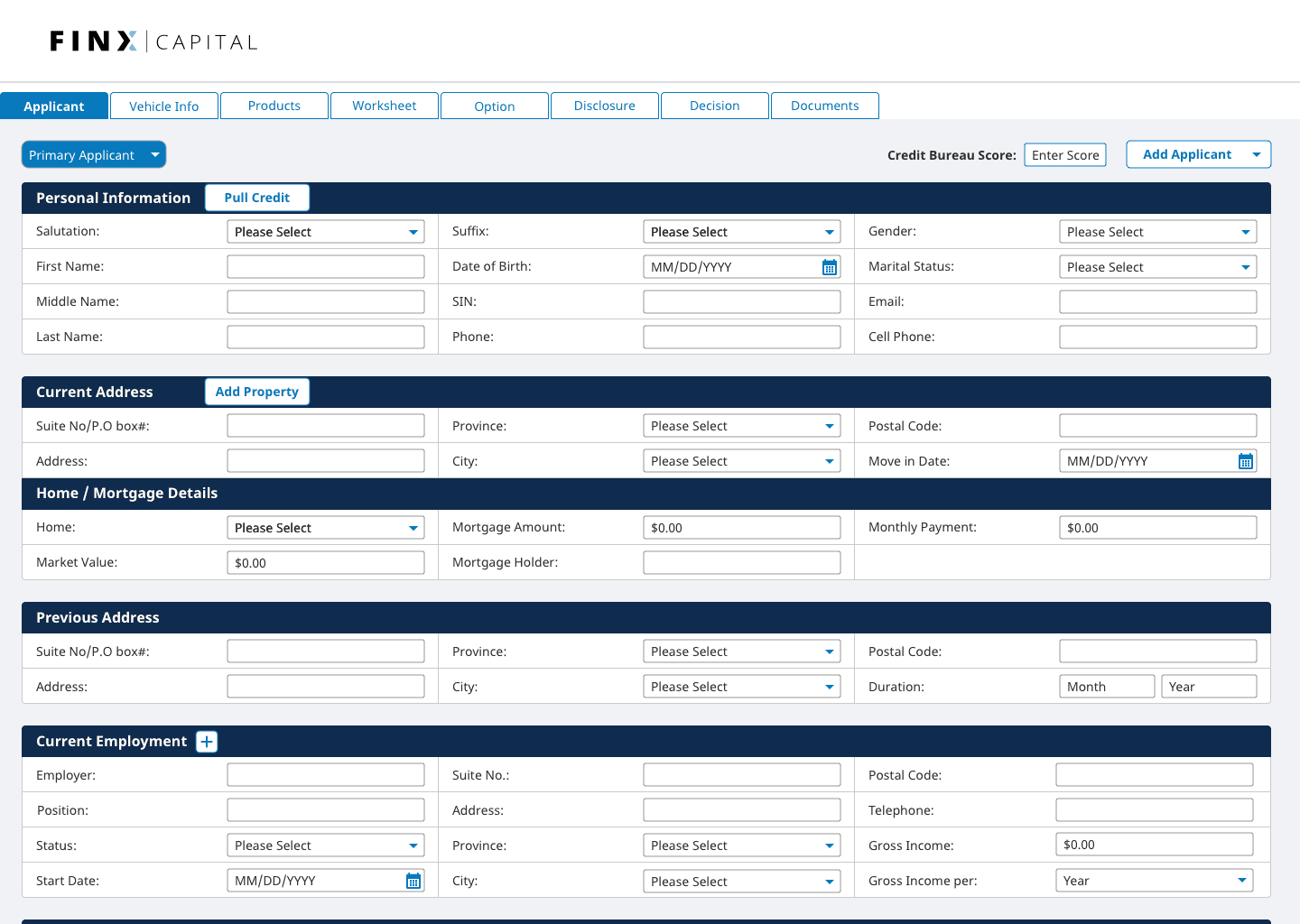Switch to the Decision tab
Viewport: 1300px width, 924px height.
pos(715,106)
